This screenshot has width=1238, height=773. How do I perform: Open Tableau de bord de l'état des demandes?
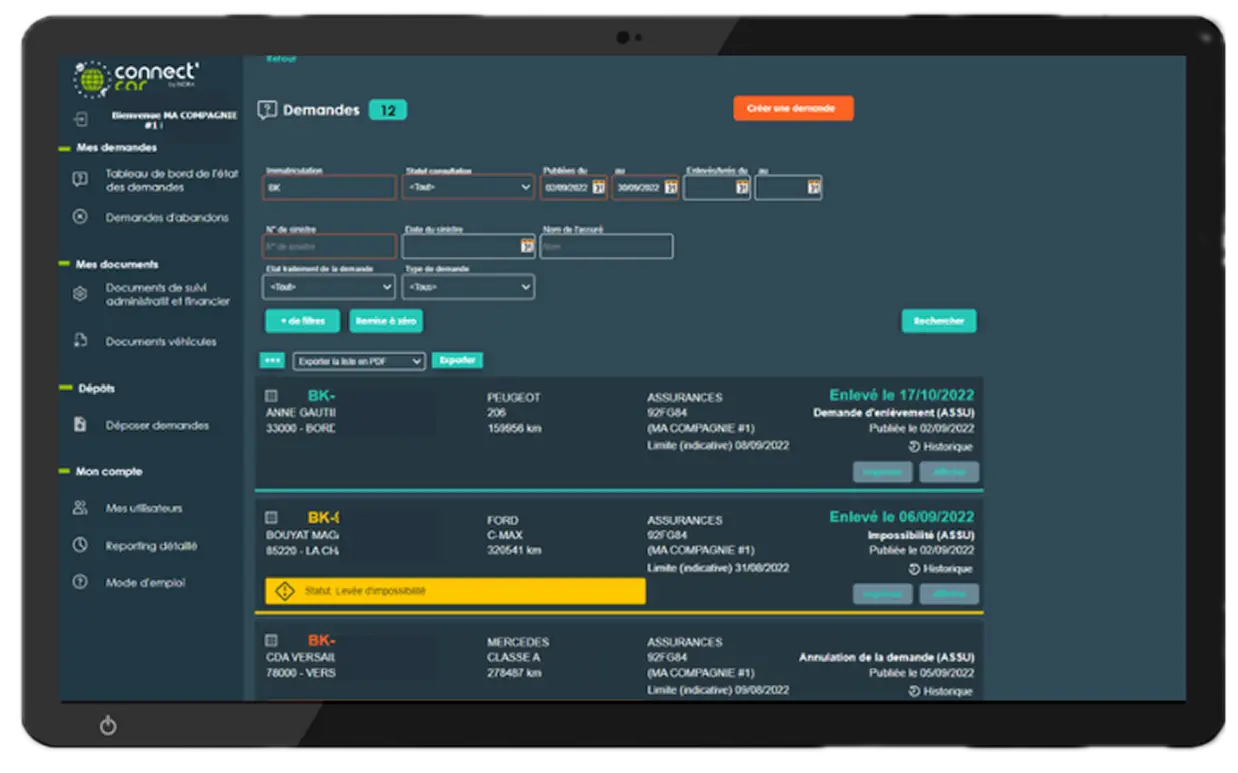(x=171, y=180)
